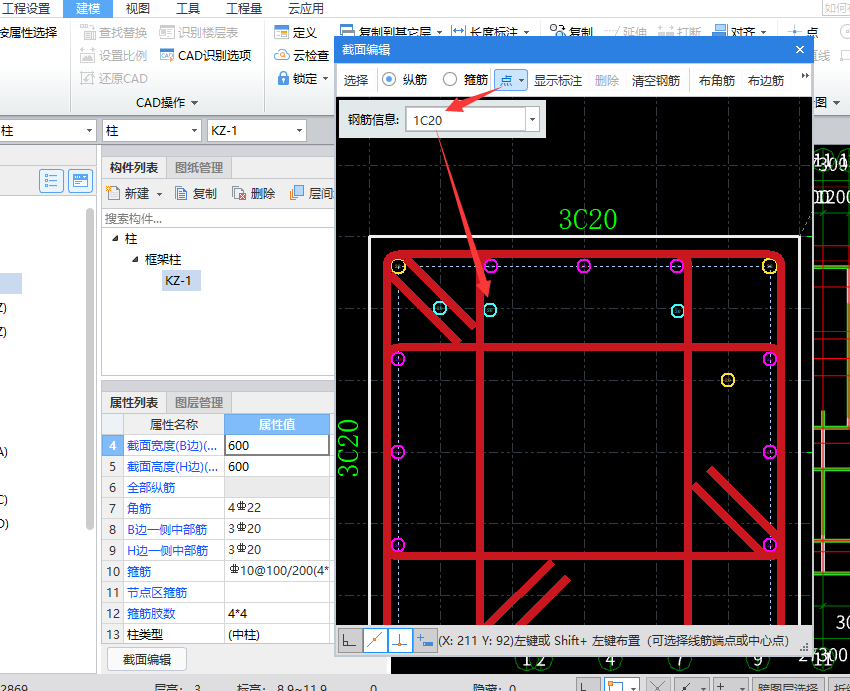The image size is (850, 691).
Task: Click the coordinate offset icon in section editor
Action: click(x=425, y=641)
